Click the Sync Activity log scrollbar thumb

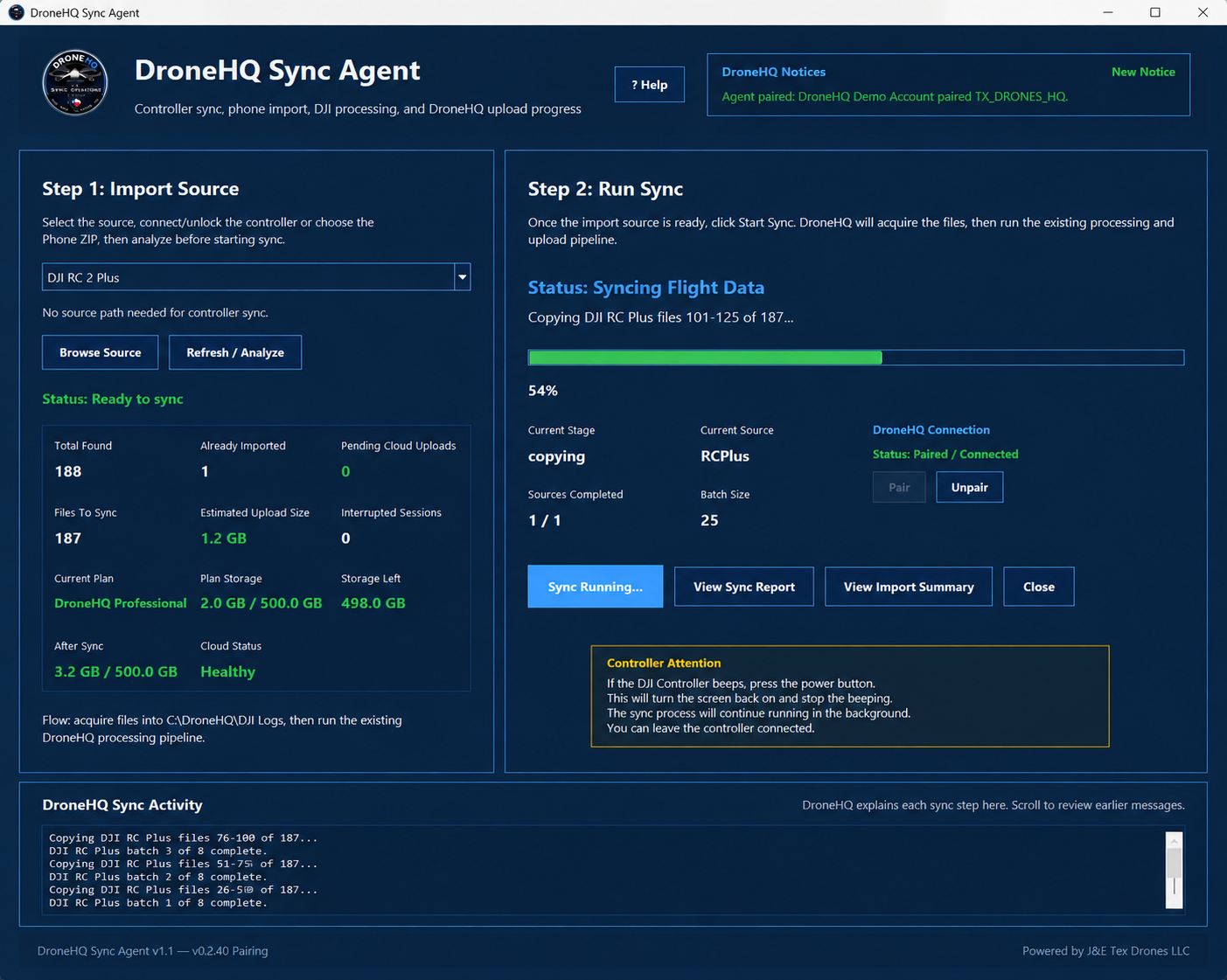coord(1174,863)
